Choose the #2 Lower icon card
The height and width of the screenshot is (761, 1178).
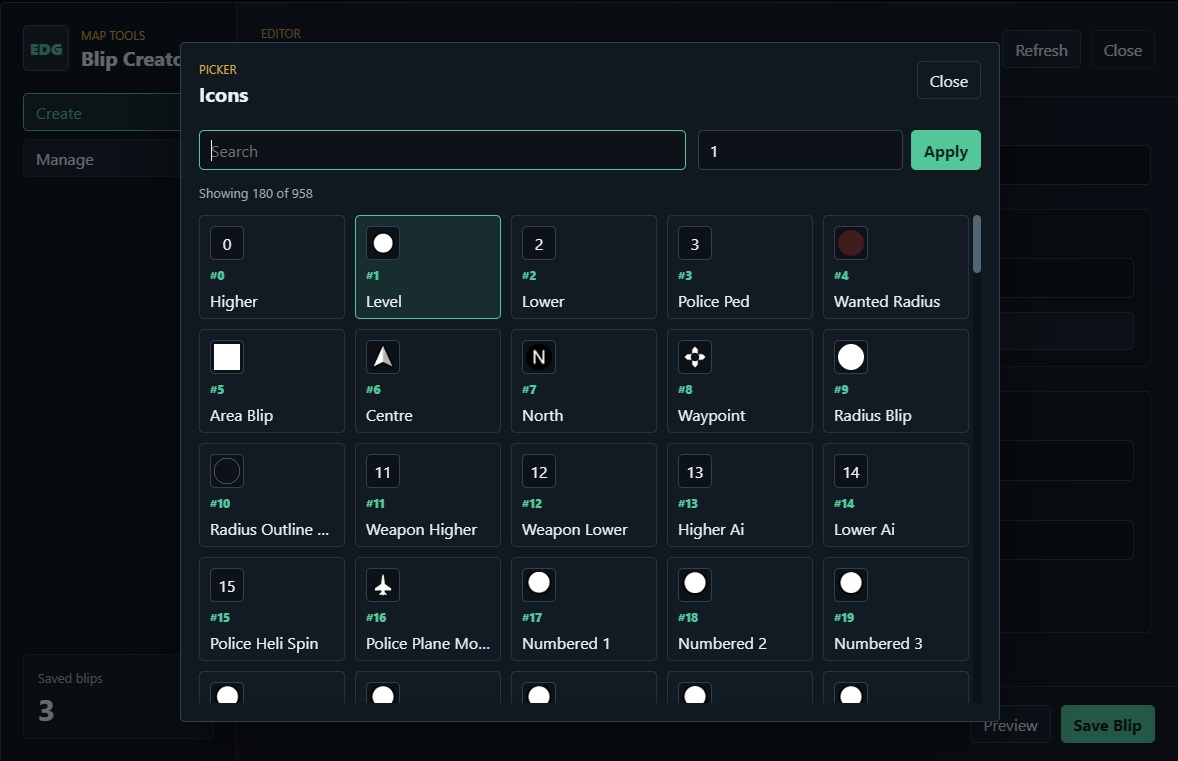[x=584, y=267]
